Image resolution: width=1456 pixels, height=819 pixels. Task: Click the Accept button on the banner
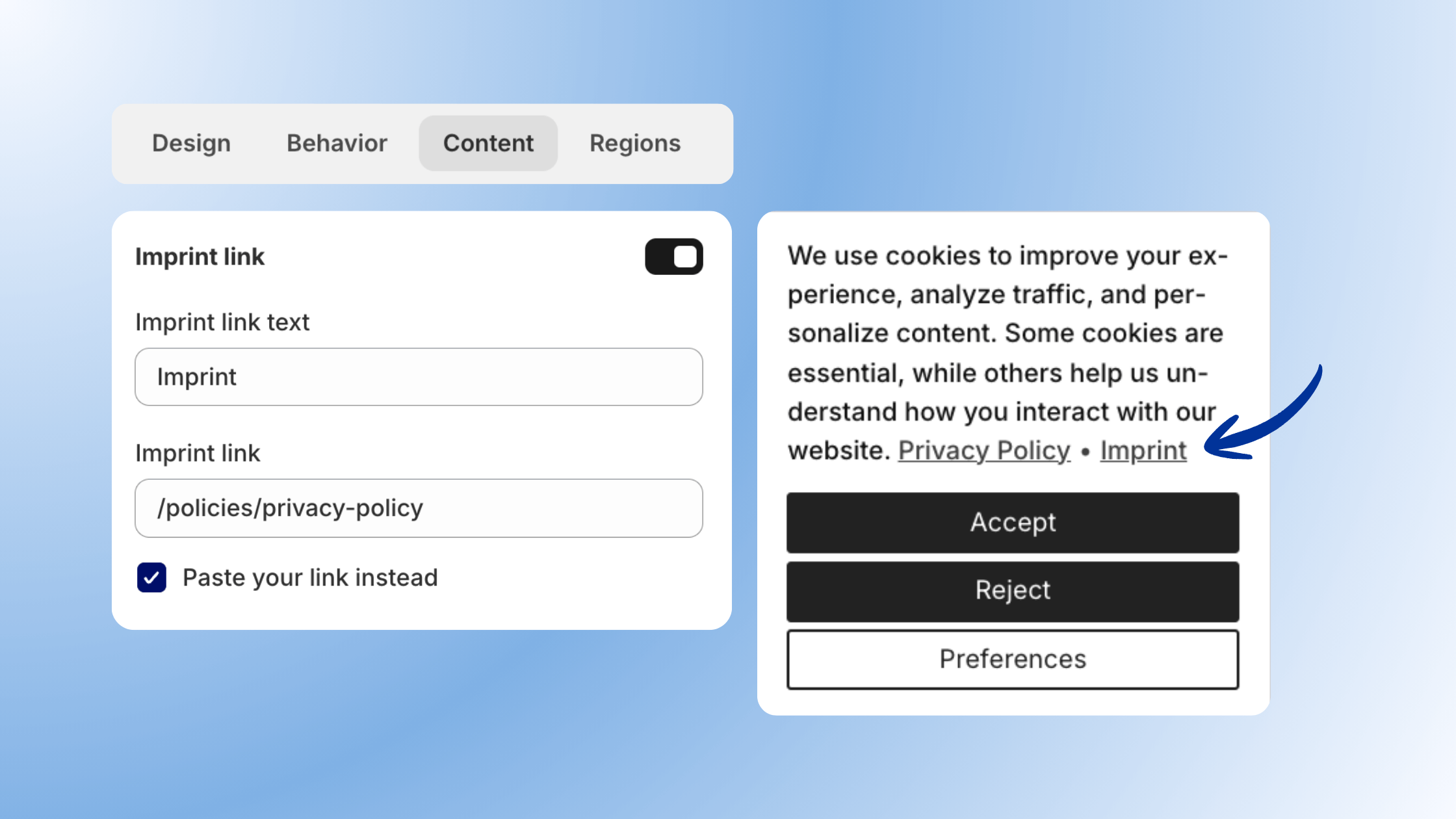point(1012,523)
